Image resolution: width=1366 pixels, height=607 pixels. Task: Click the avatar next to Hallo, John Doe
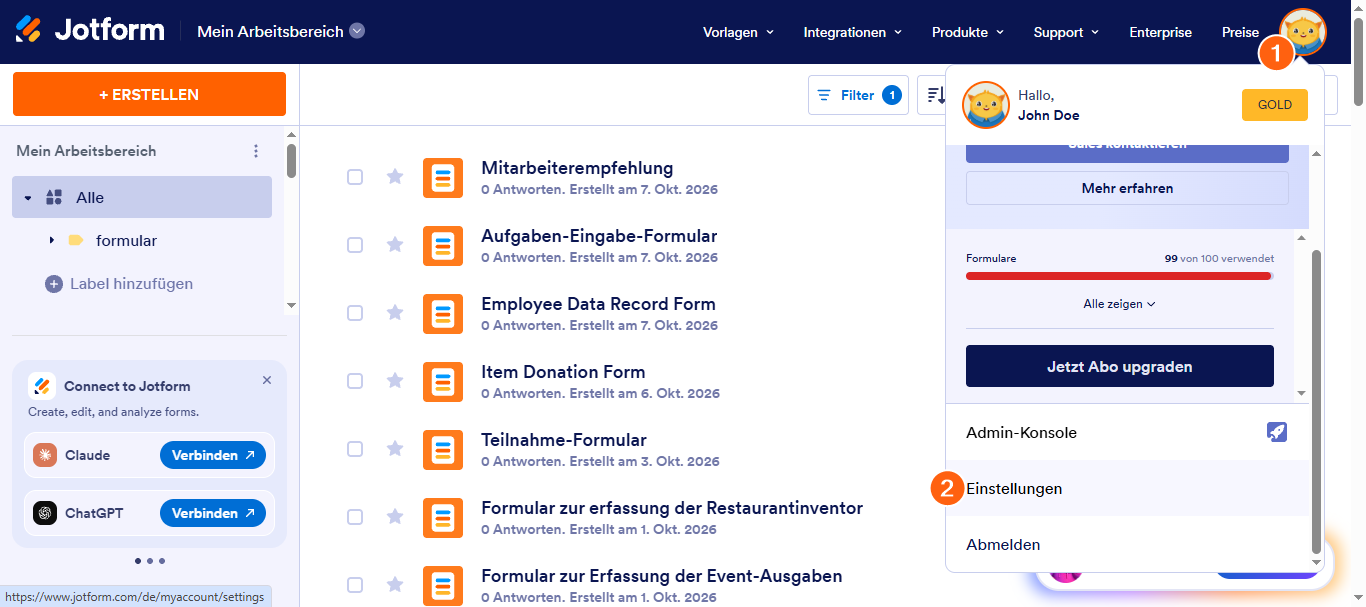point(986,105)
